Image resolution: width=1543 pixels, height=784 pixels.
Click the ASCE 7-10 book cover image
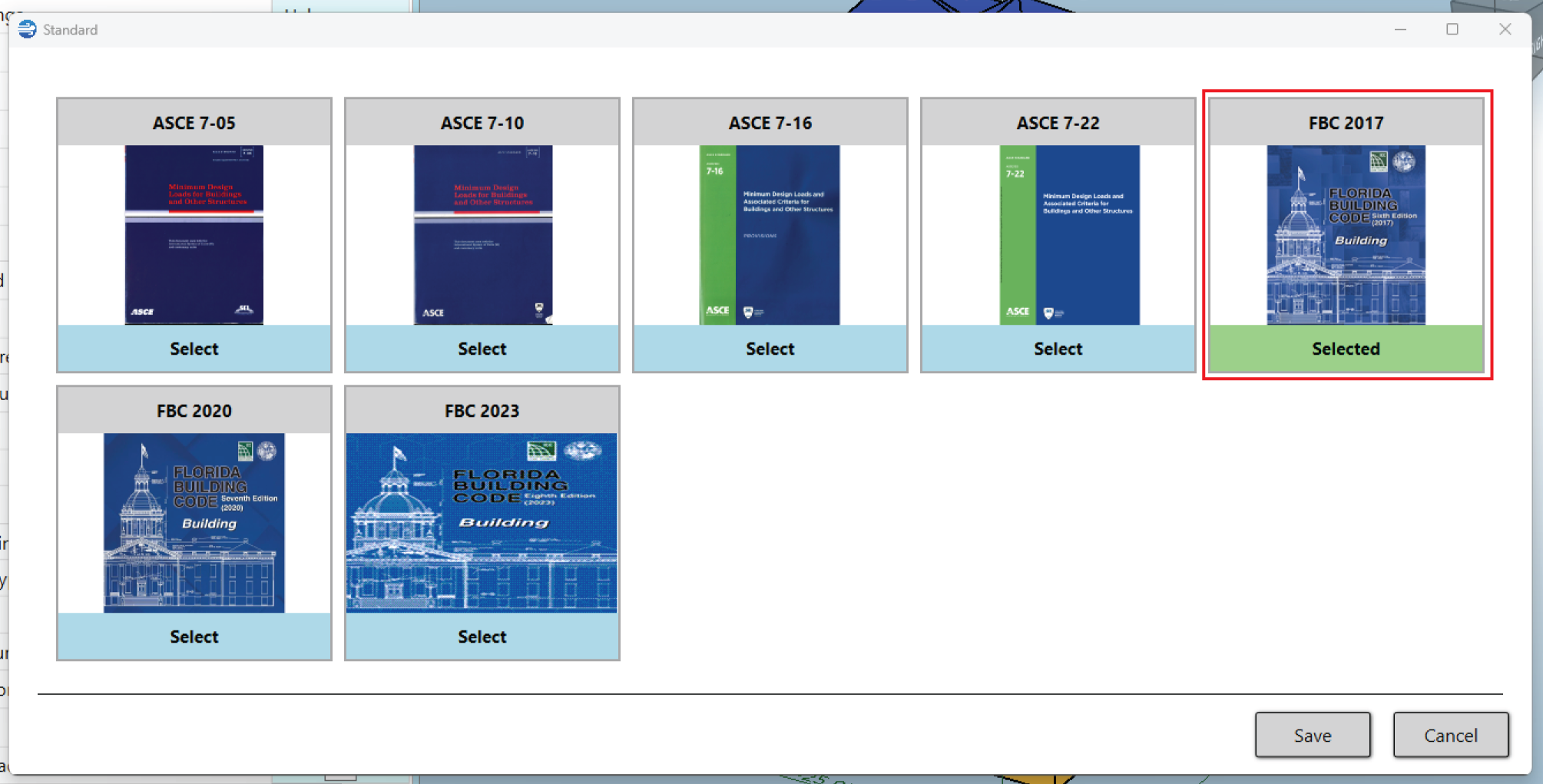coord(482,234)
